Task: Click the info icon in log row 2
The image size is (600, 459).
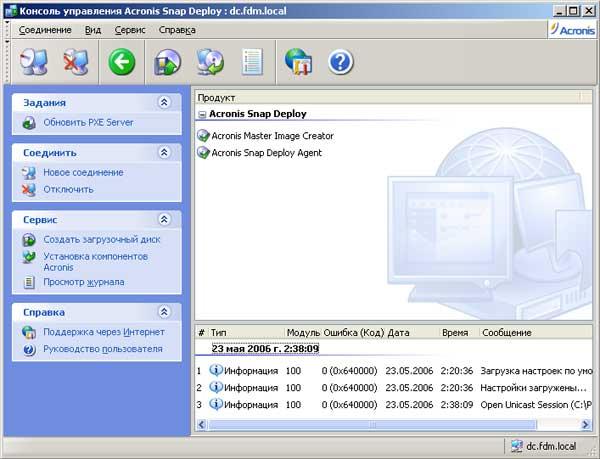Action: click(216, 387)
